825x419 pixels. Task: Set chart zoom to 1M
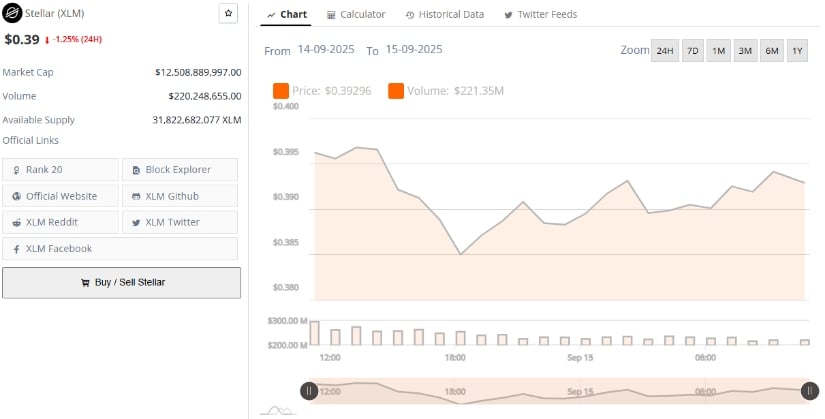[718, 51]
